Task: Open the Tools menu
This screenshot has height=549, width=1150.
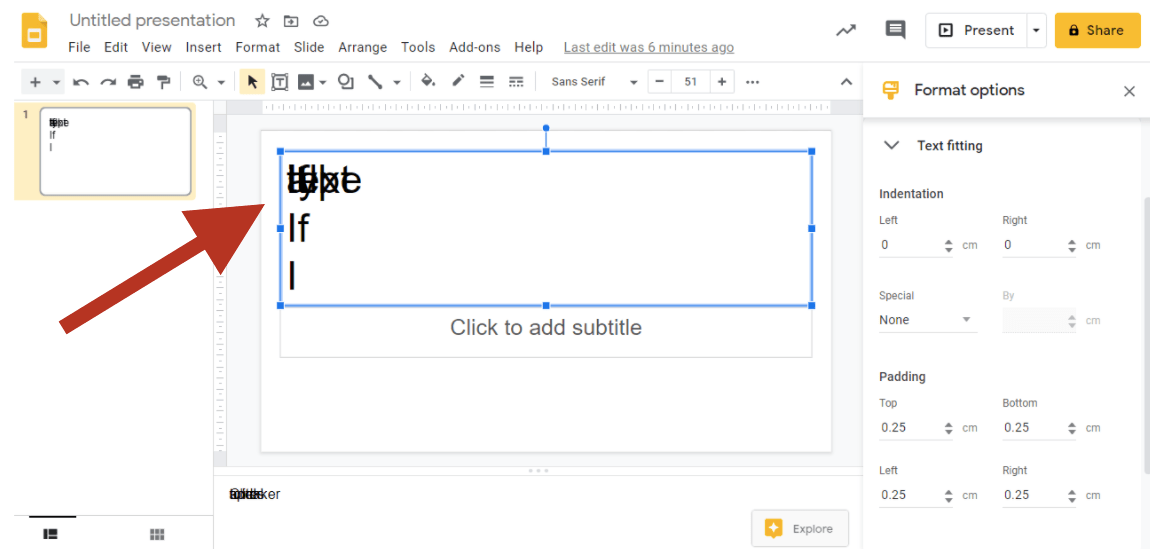Action: click(x=418, y=48)
